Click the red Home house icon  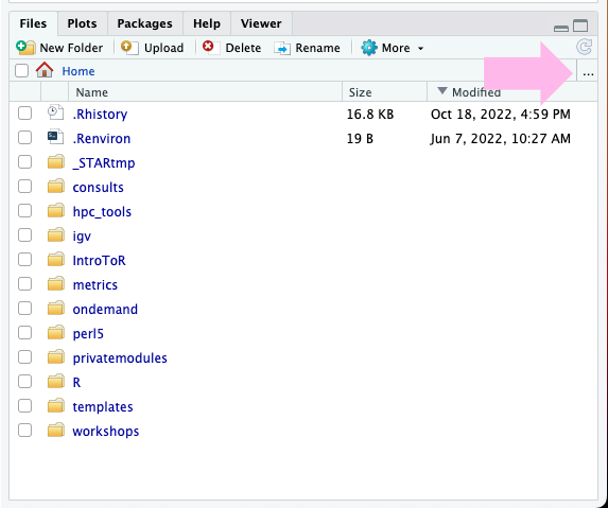[44, 70]
